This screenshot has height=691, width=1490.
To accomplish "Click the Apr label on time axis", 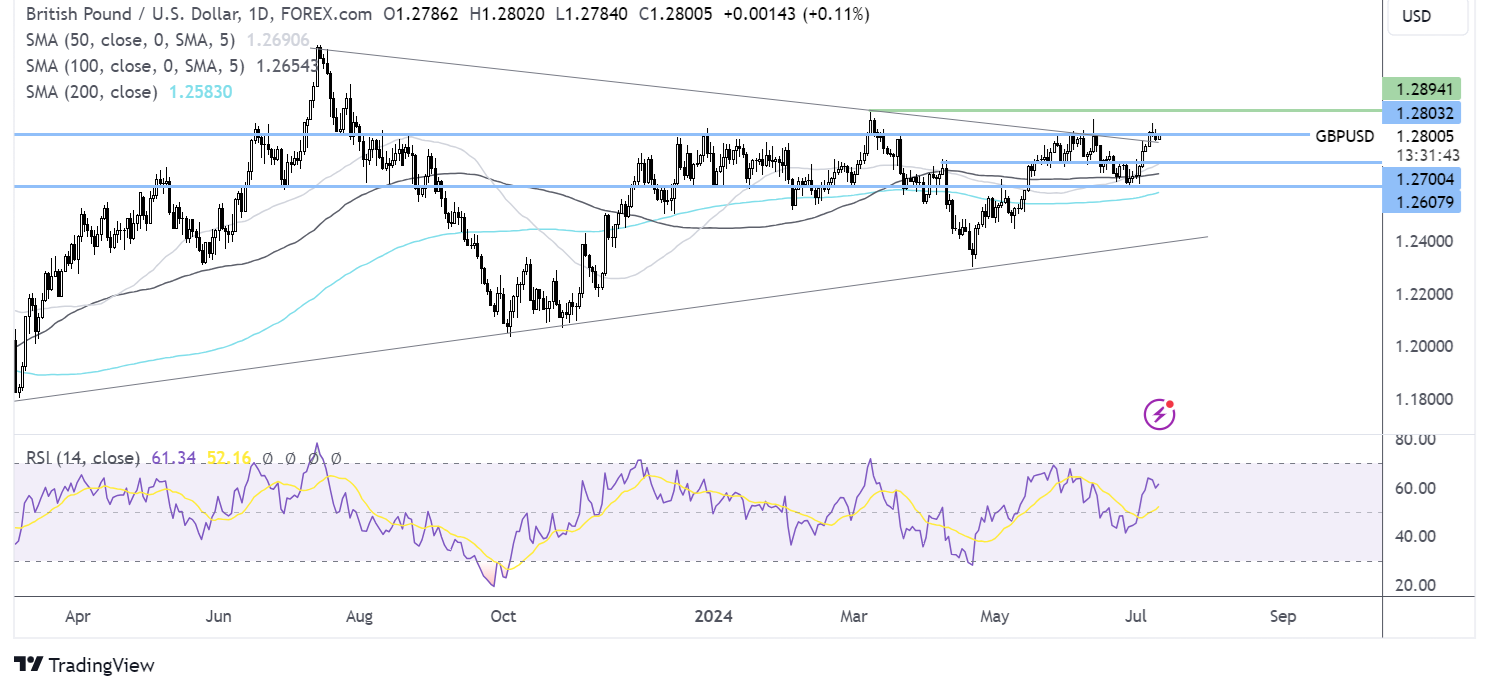I will click(77, 617).
